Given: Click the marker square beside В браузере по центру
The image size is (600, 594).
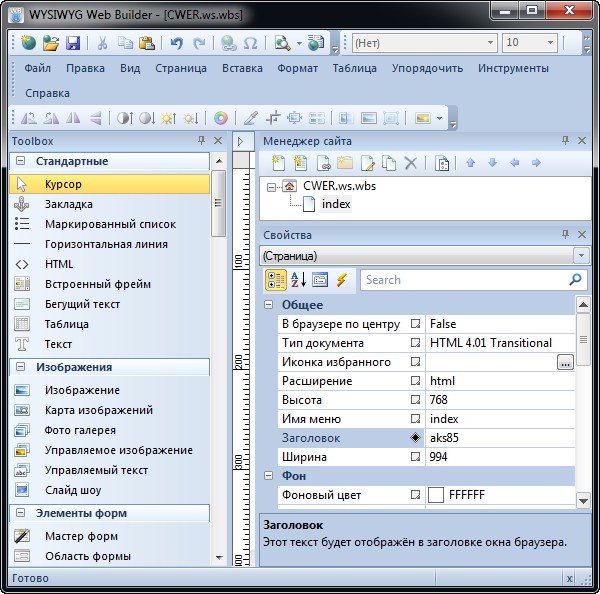Looking at the screenshot, I should tap(415, 324).
